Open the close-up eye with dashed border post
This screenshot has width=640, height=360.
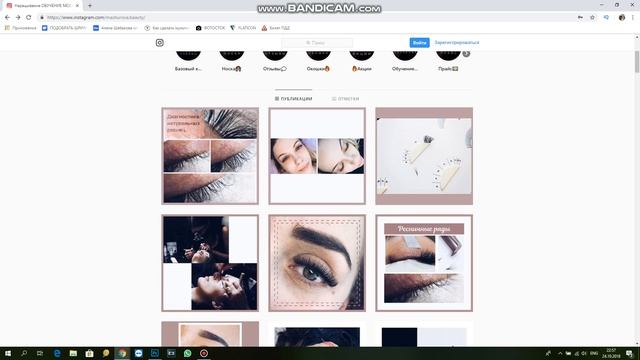[317, 263]
